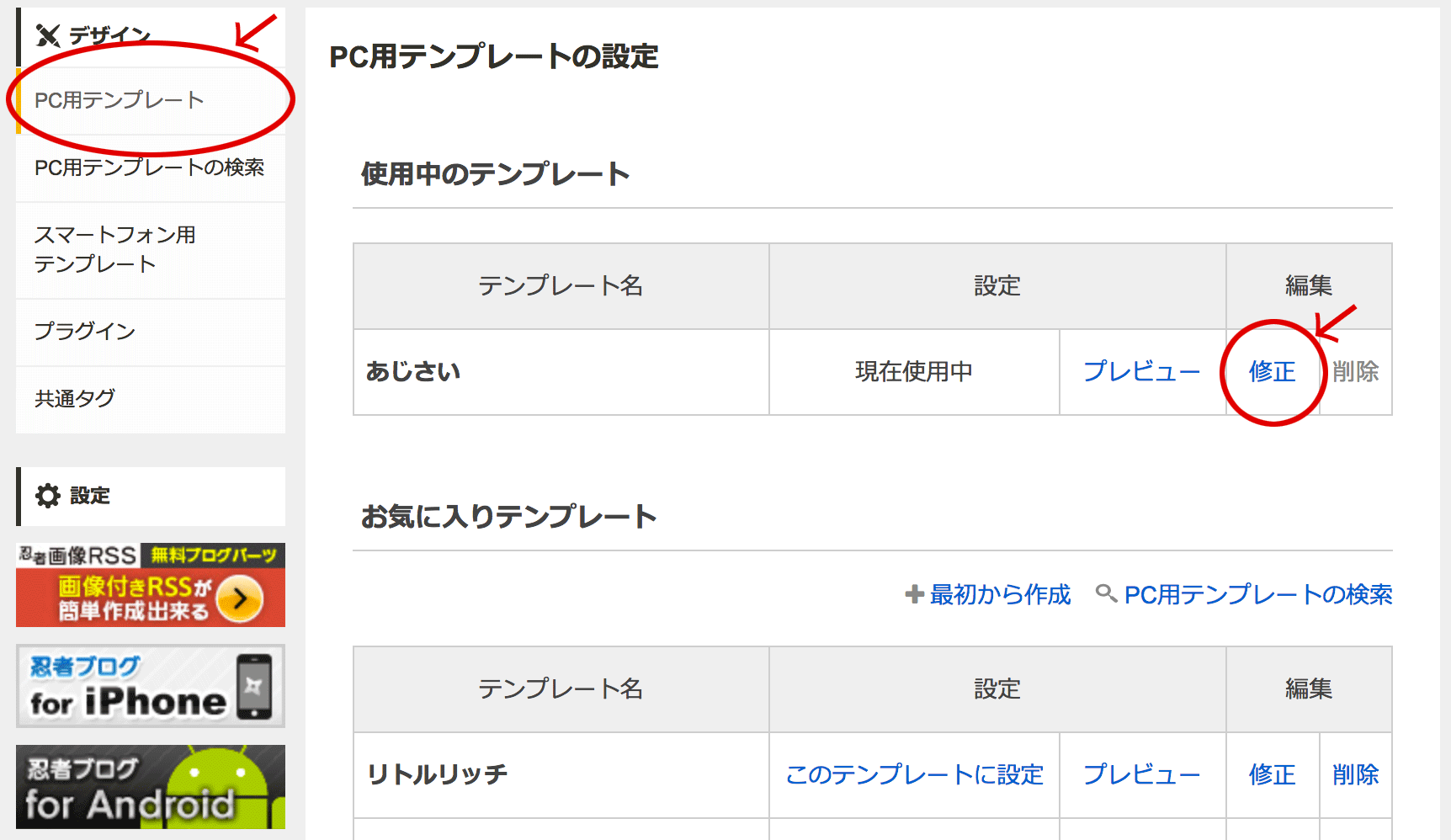Click 修正 for the あじさい template
This screenshot has width=1451, height=840.
[1272, 371]
